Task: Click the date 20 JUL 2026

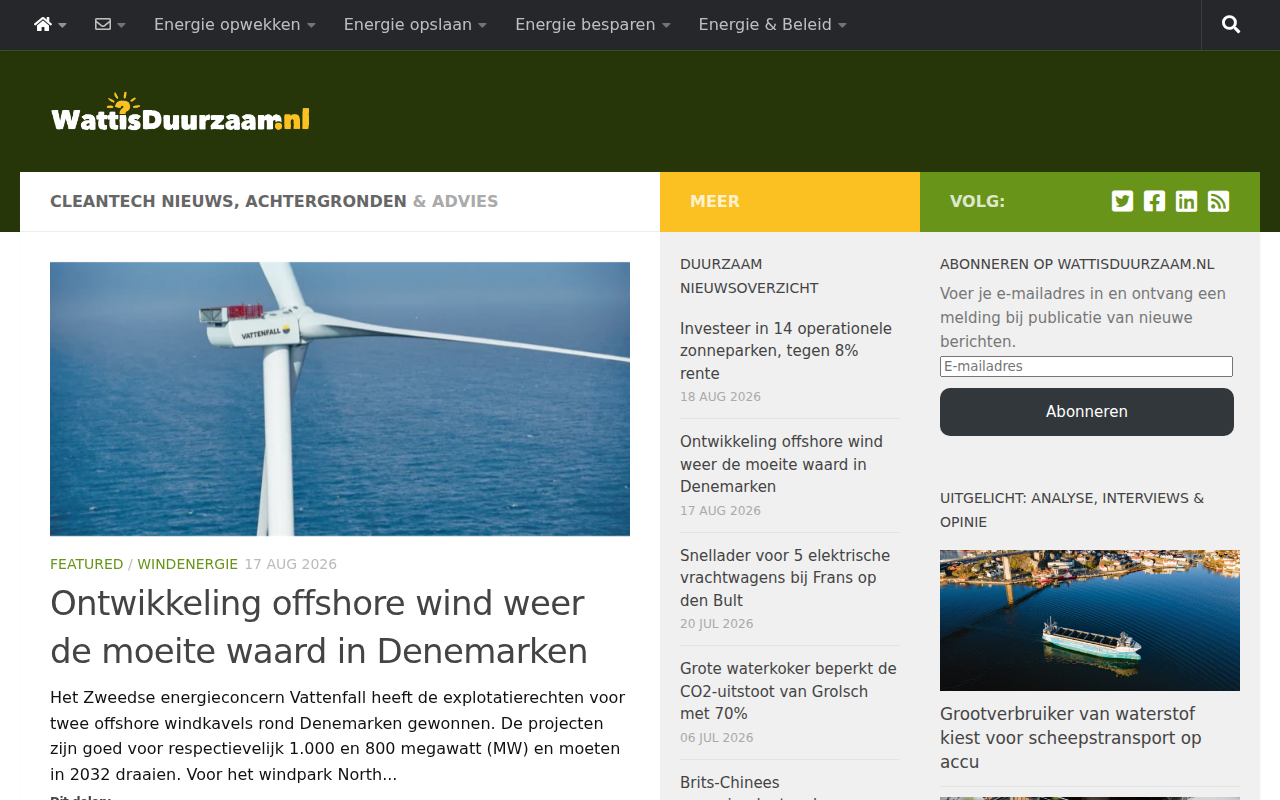Action: [x=717, y=624]
